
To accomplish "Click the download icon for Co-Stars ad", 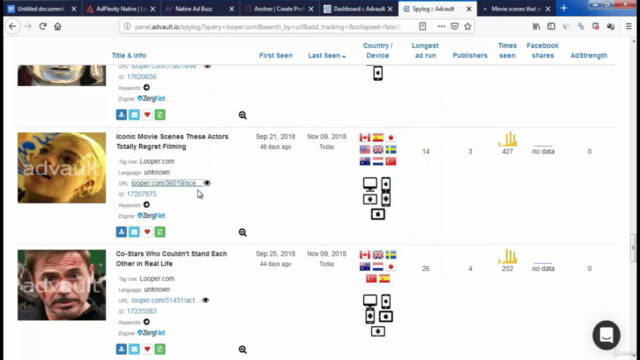I will (121, 349).
